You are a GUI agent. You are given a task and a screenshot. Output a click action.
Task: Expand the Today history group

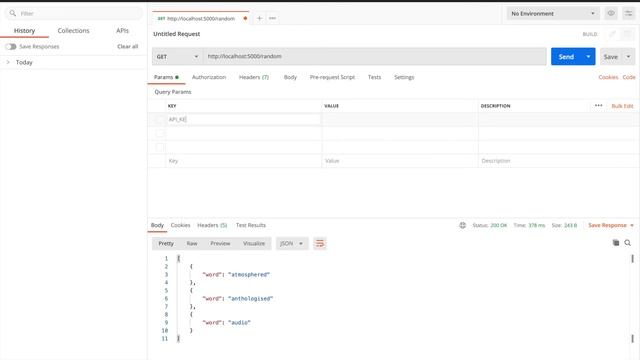click(x=8, y=62)
